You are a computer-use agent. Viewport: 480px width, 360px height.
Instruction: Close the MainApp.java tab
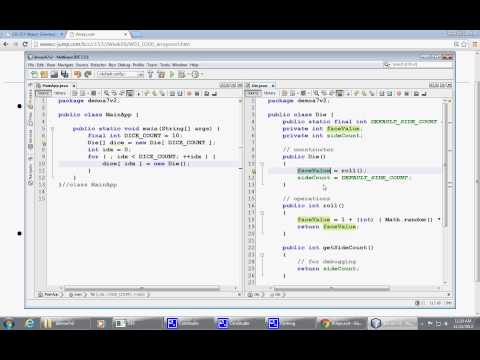click(x=74, y=86)
